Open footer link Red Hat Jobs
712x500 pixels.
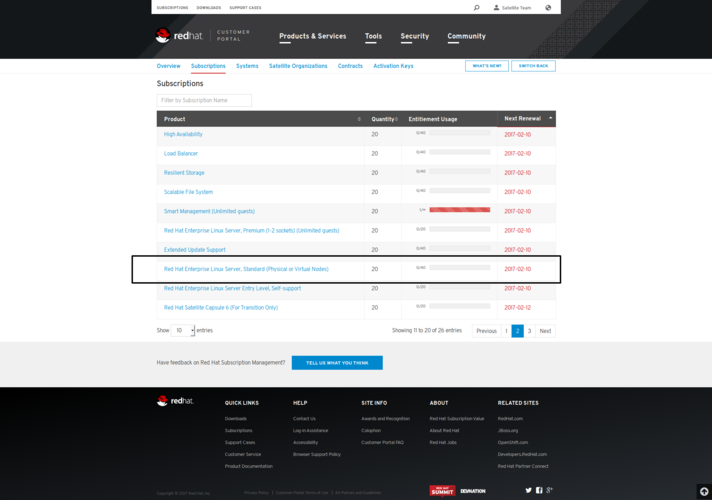click(443, 443)
